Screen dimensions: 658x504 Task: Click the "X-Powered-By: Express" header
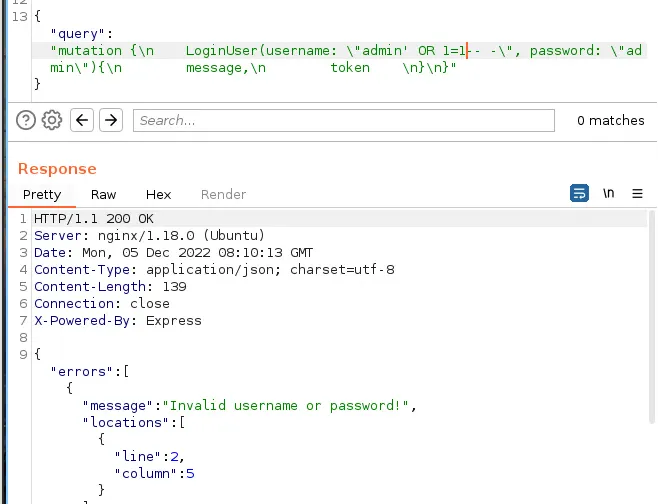(x=118, y=321)
